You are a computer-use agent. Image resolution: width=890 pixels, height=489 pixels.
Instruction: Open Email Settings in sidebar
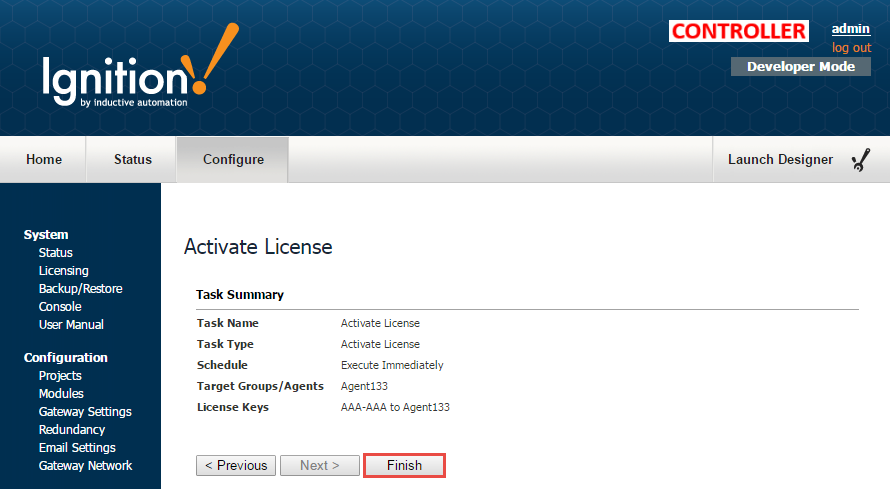click(x=77, y=448)
